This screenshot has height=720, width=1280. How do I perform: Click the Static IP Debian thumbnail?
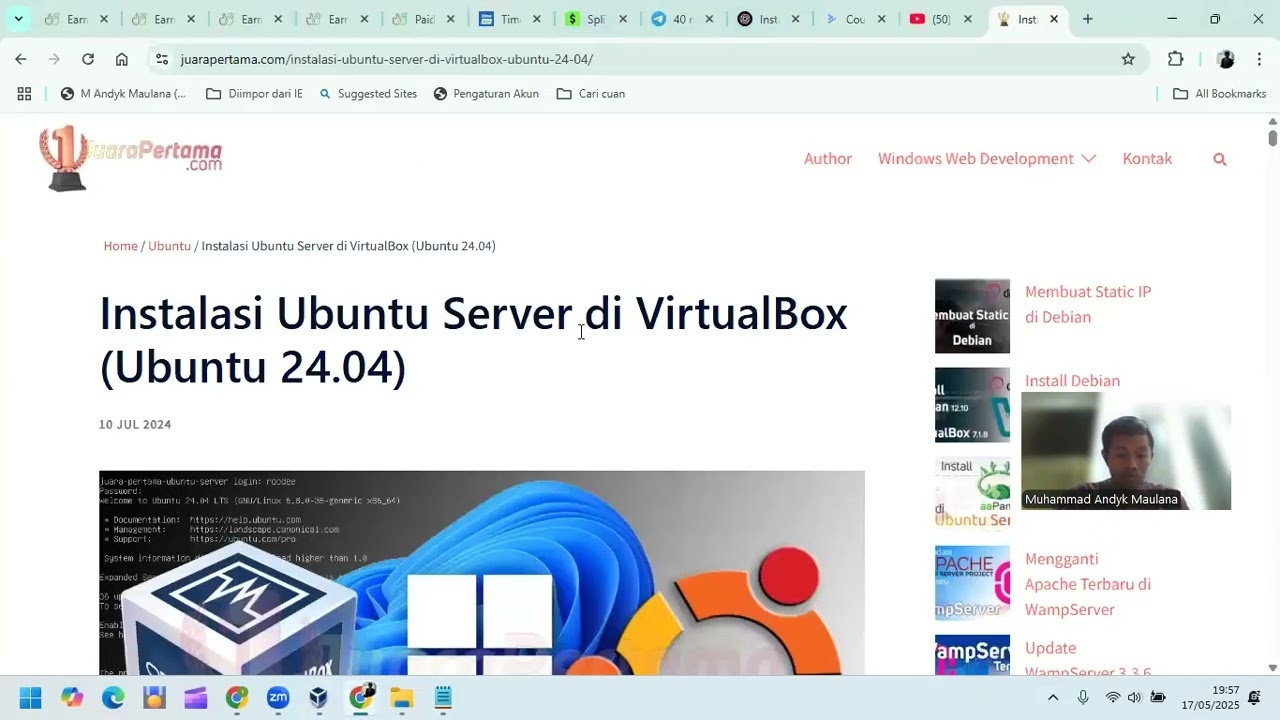(972, 316)
